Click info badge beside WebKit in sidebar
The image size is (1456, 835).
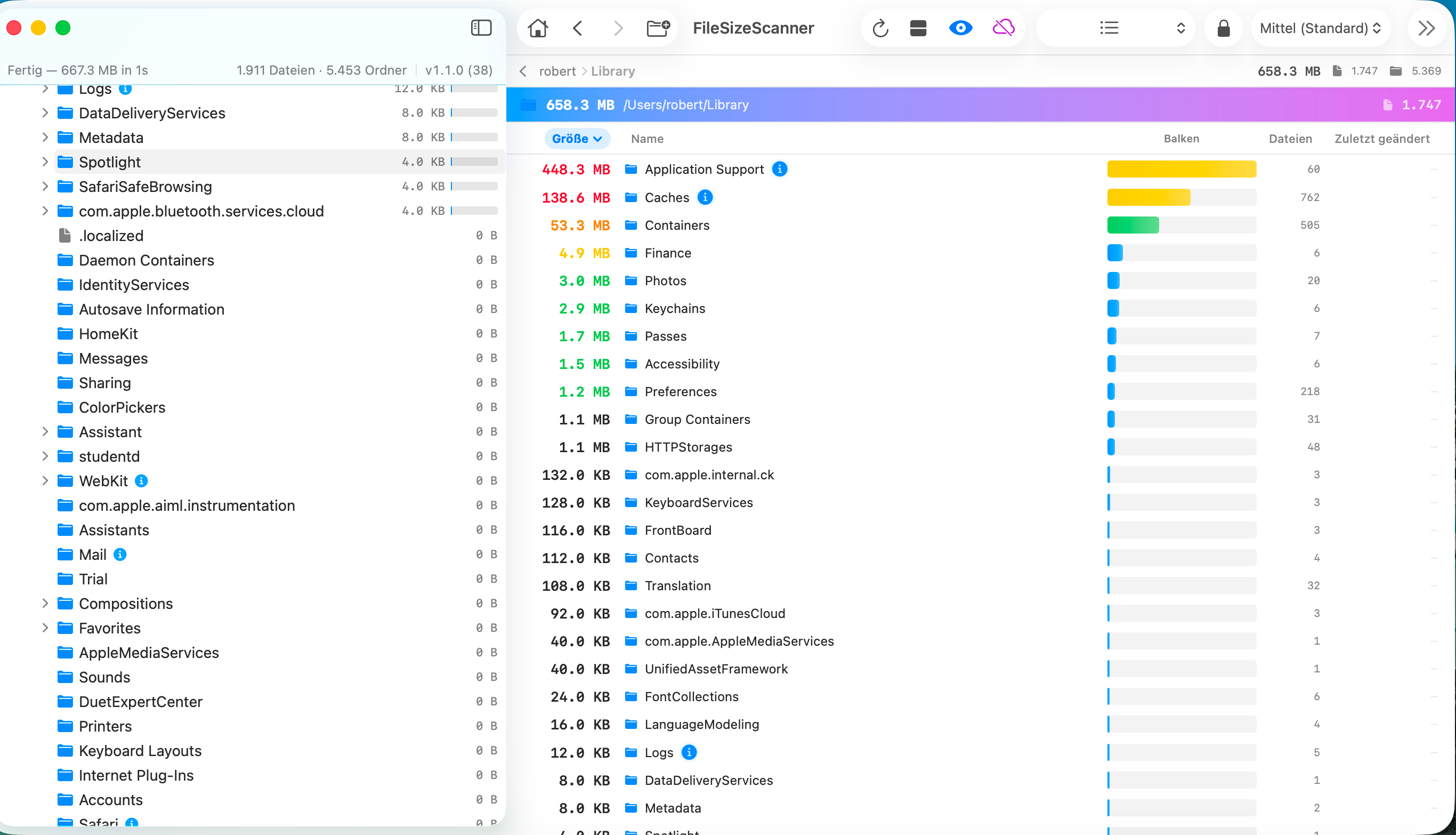pyautogui.click(x=141, y=480)
